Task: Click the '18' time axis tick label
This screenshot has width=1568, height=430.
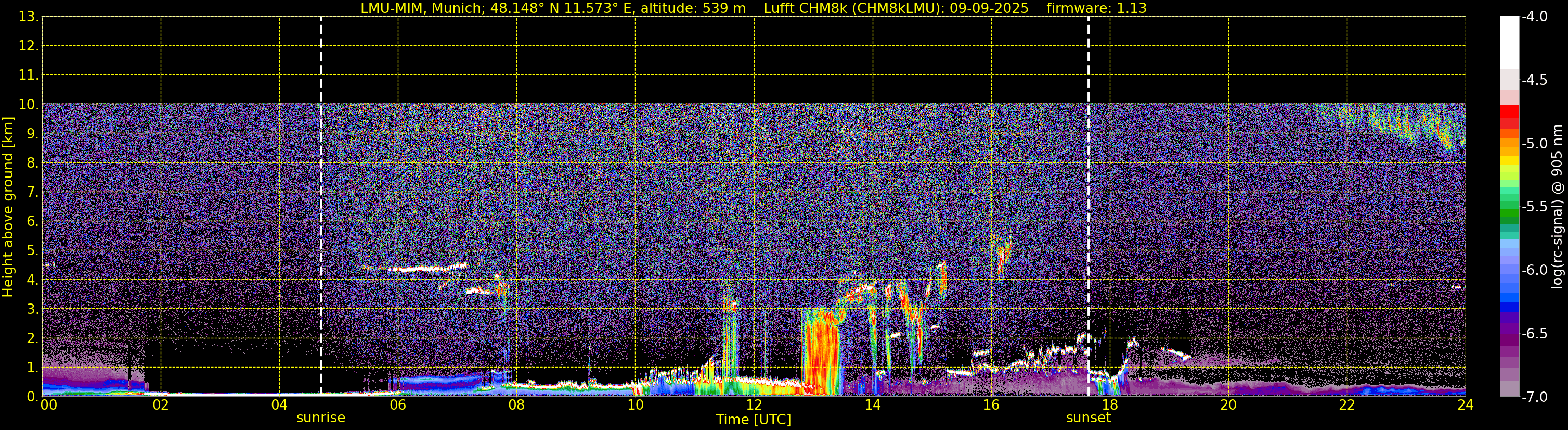Action: (1110, 406)
